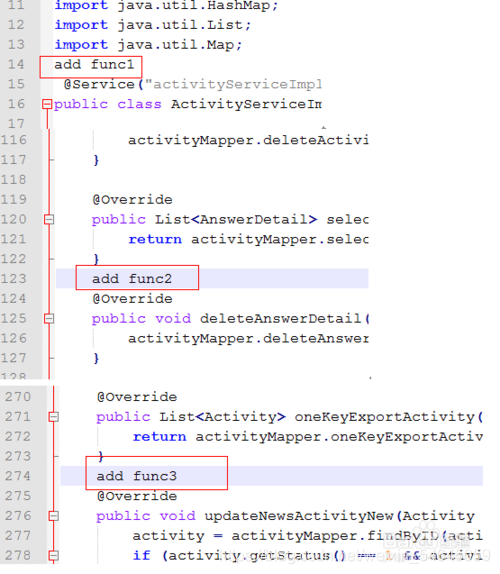Place cursor on 'import java.util.HashMap' line
The width and height of the screenshot is (500, 574).
(166, 5)
